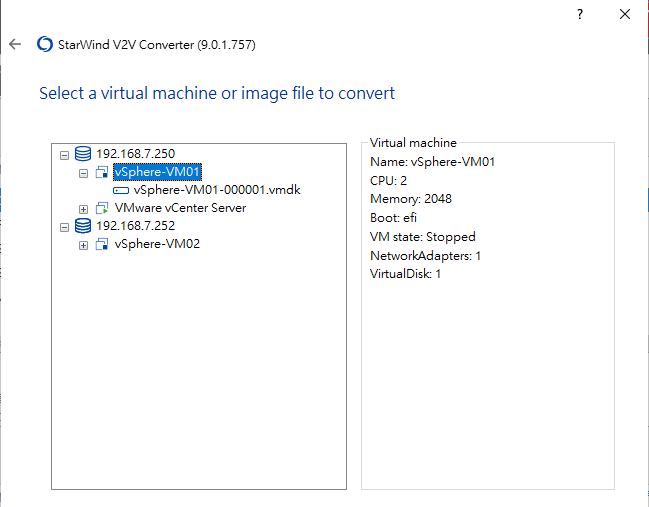Click the disk icon beside vSphere-VM01-000001.vmdk
Screen dimensions: 649x507
pyautogui.click(x=121, y=190)
